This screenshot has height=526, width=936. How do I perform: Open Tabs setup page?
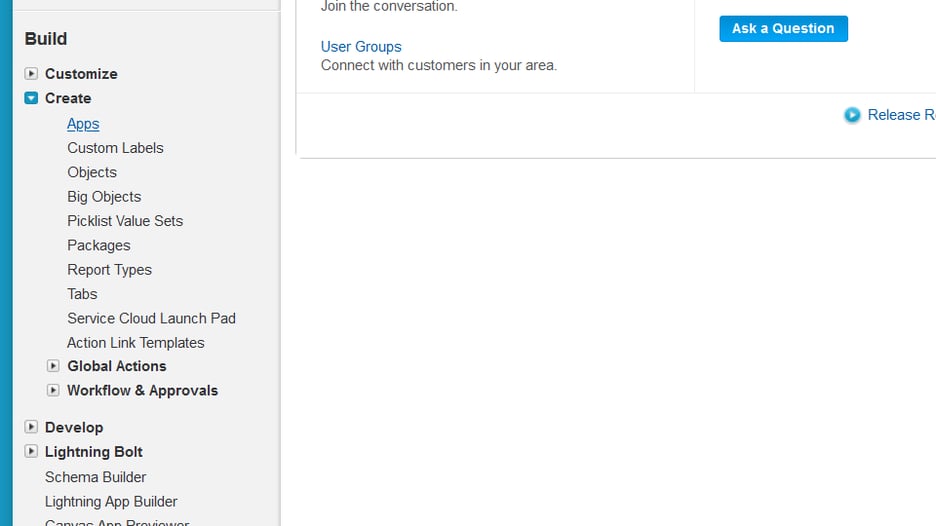click(82, 294)
